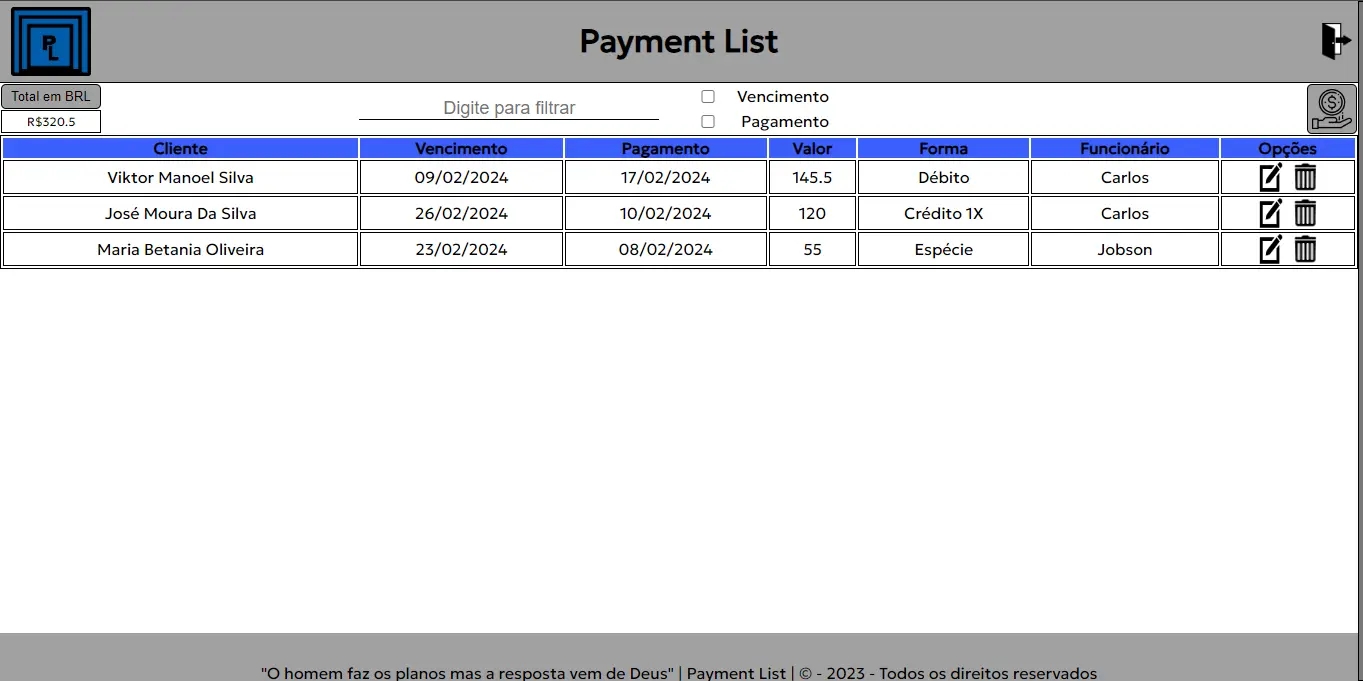Edit Viktor Manoel Silva's payment
Screen dimensions: 1363x681
click(1270, 178)
